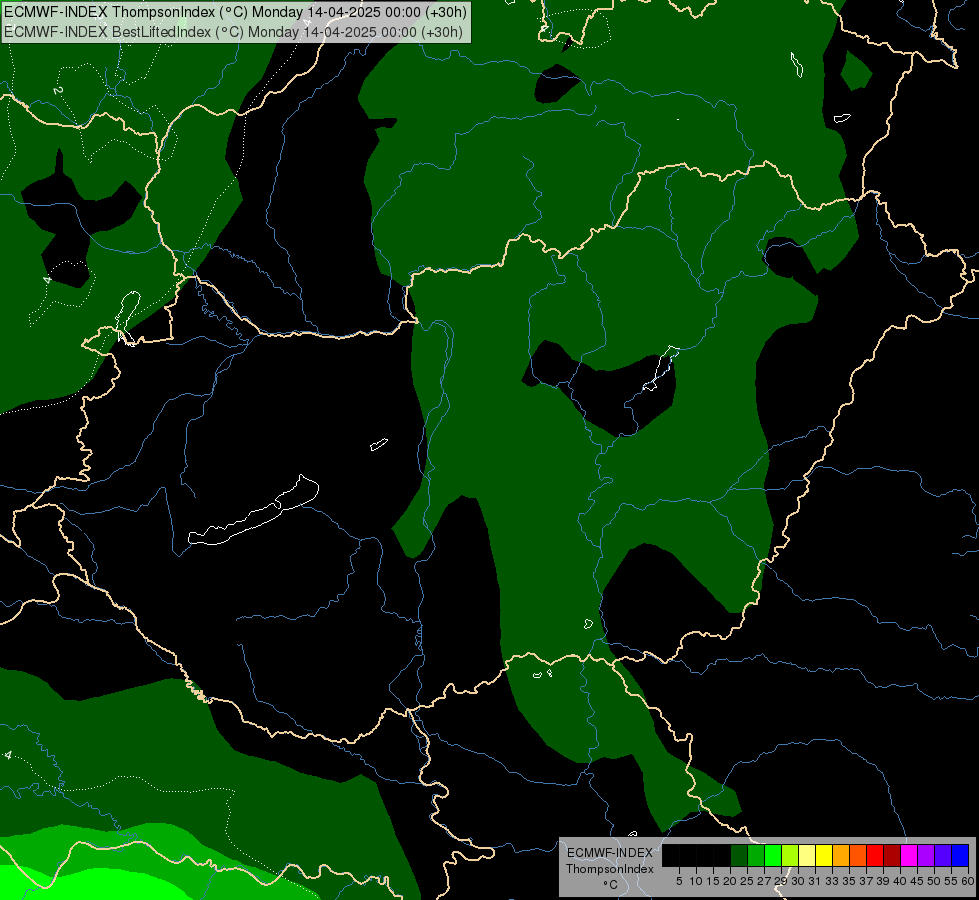Pick the bright yellow 31–33 legend swatch
This screenshot has width=979, height=900.
824,855
